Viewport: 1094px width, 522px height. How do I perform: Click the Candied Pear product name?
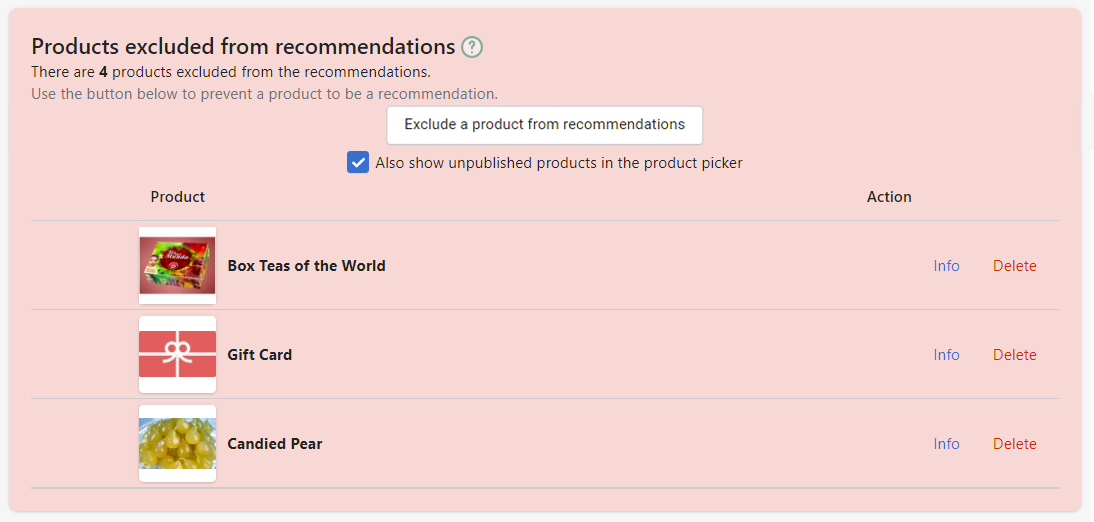[x=275, y=444]
